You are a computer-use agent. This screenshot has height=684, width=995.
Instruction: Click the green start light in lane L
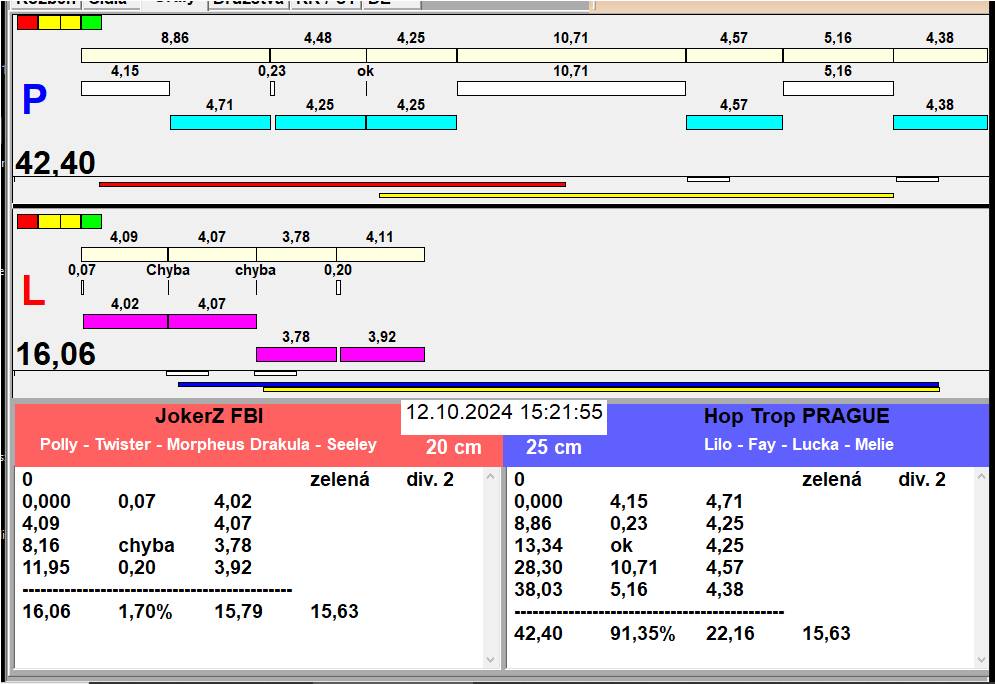pyautogui.click(x=91, y=221)
